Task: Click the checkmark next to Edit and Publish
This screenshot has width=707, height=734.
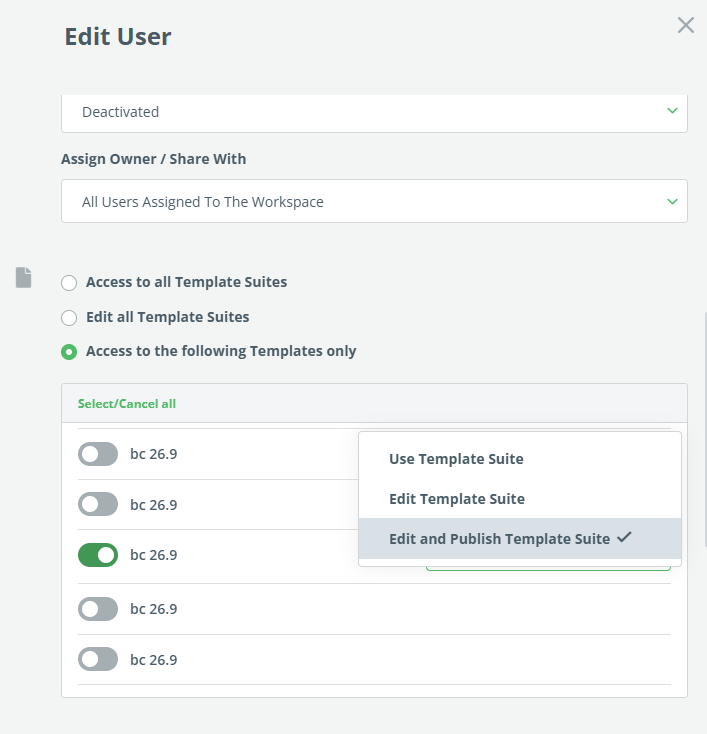Action: point(625,538)
